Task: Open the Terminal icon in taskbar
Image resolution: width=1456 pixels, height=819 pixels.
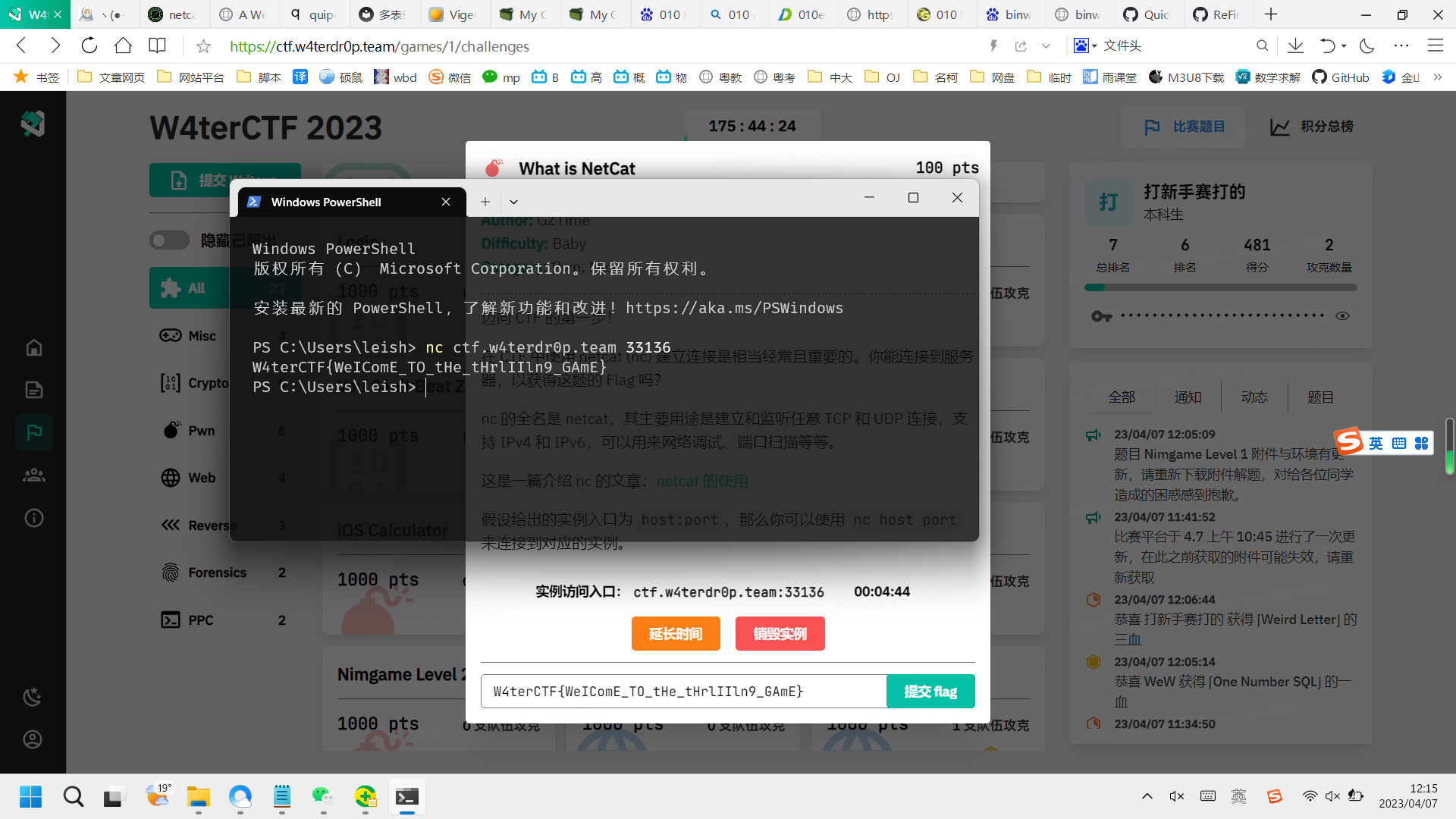Action: (x=407, y=797)
